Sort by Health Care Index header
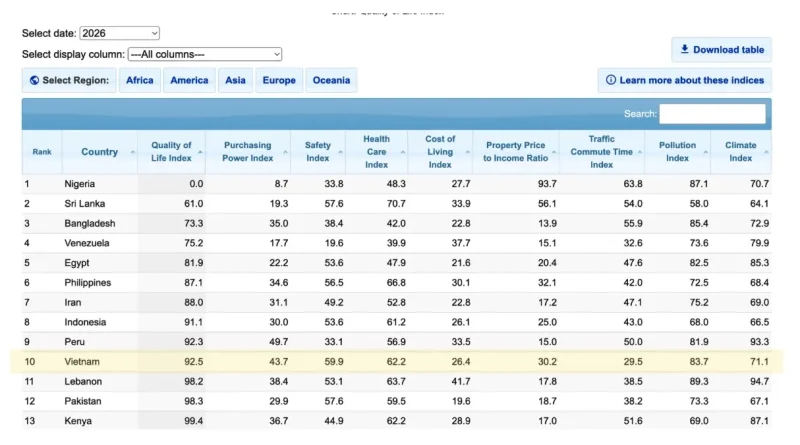This screenshot has width=800, height=445. 377,152
